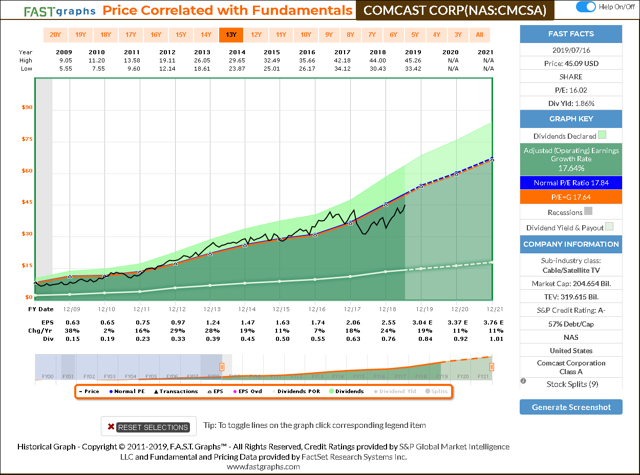640x475 pixels.
Task: Click the 12/19 FY date label
Action: coord(424,309)
